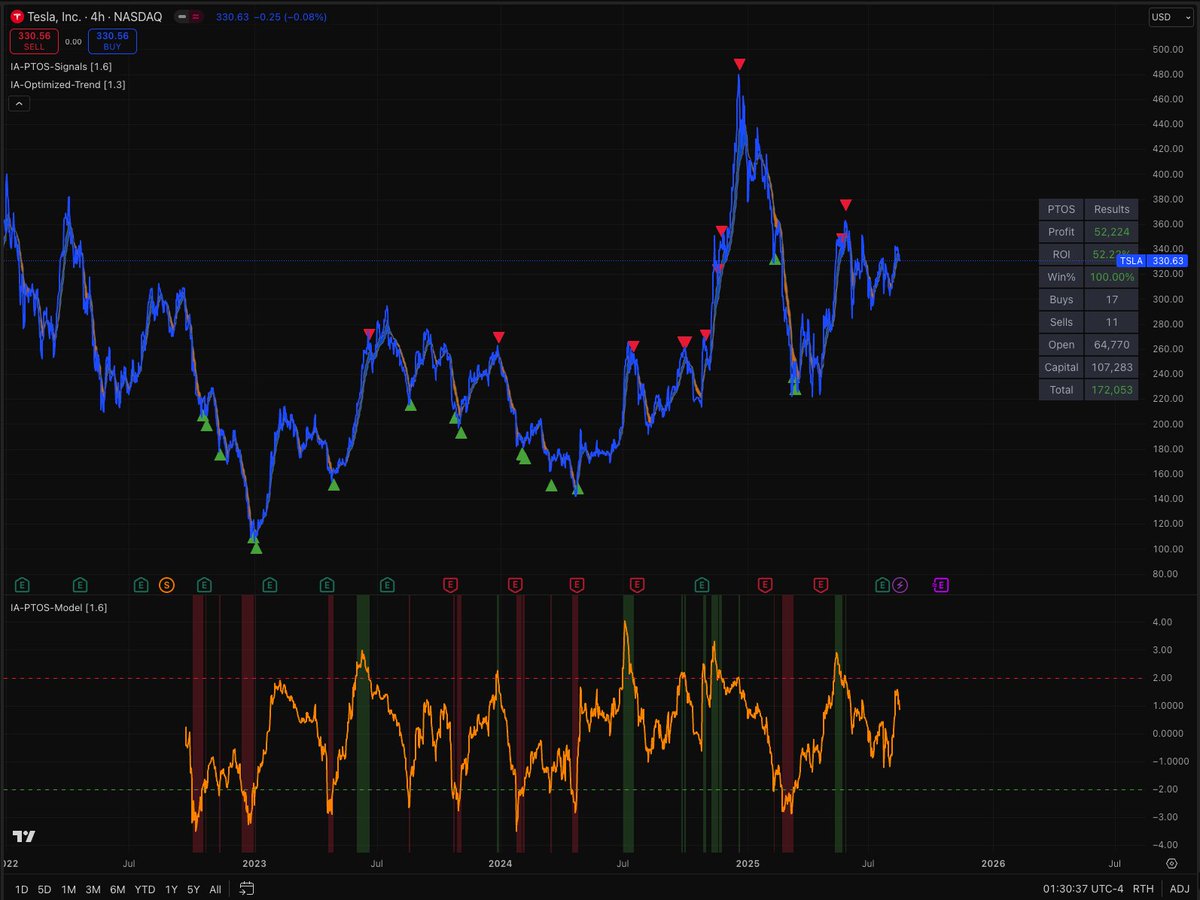Click the Capital value 107,283
The image size is (1200, 900).
click(1111, 367)
